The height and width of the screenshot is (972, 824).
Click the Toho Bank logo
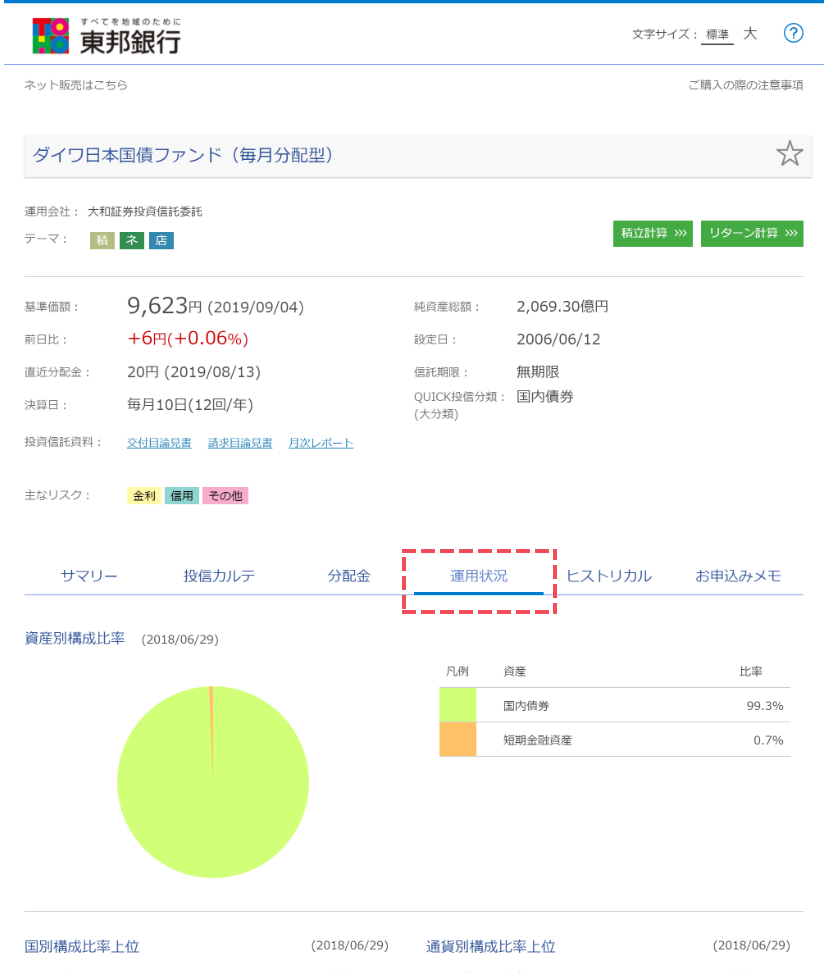pyautogui.click(x=107, y=35)
